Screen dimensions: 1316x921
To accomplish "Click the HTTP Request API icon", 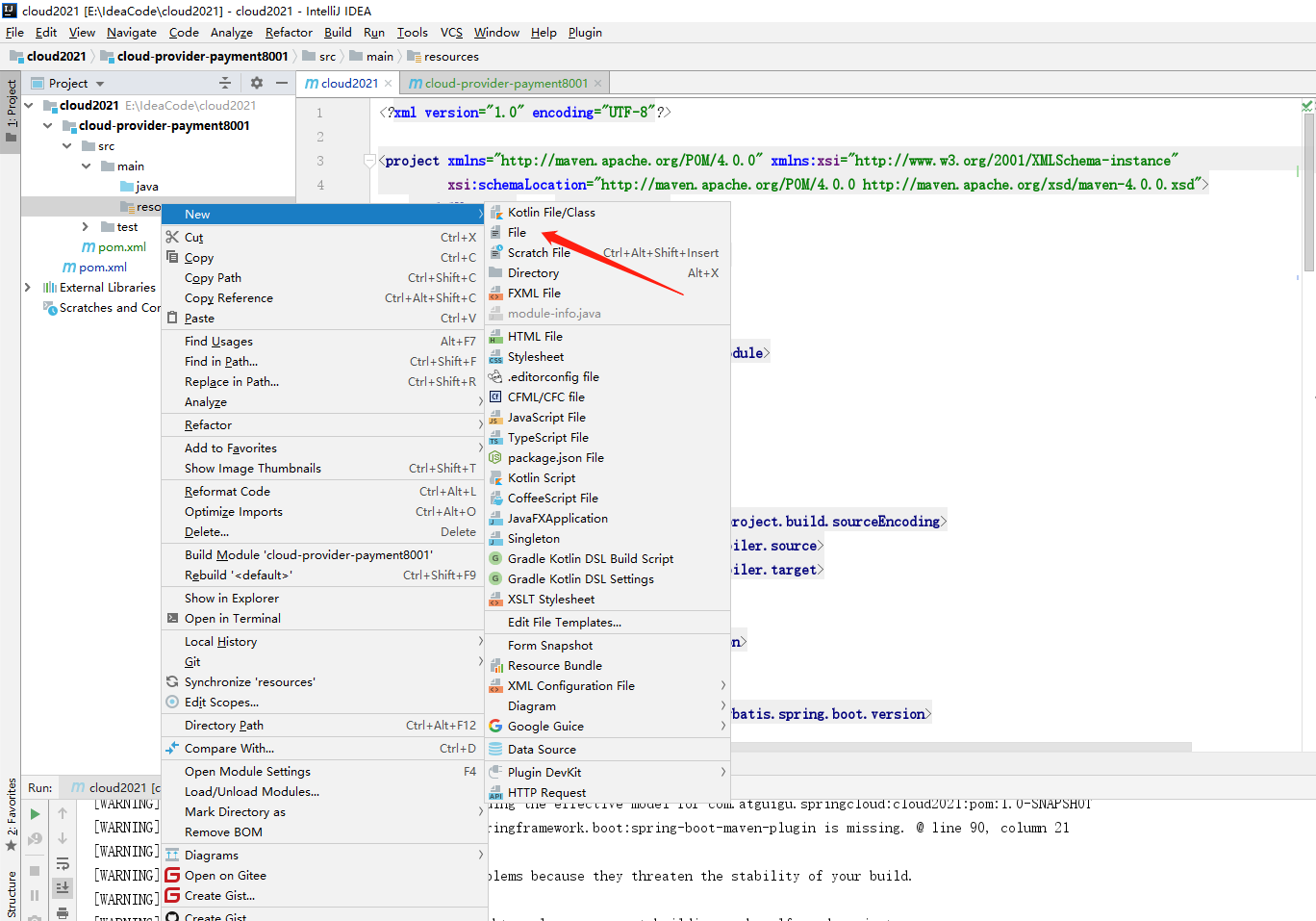I will point(495,792).
